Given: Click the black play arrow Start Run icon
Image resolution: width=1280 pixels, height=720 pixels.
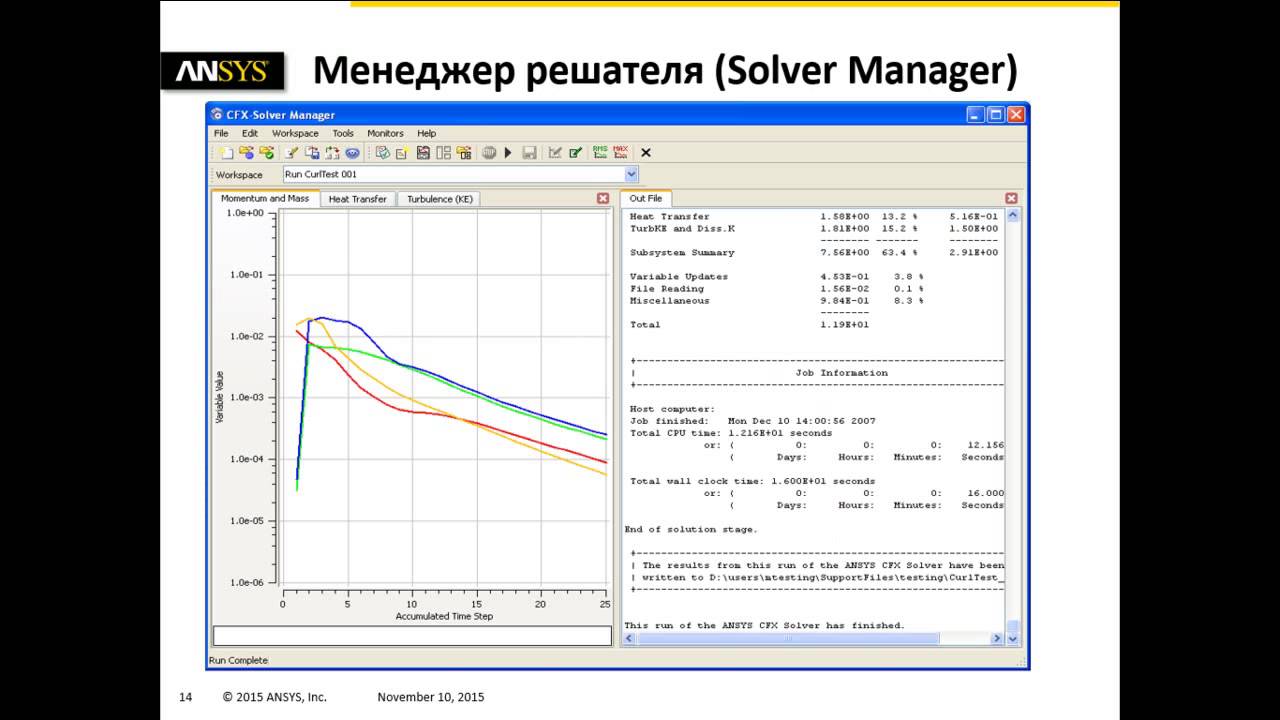Looking at the screenshot, I should pos(508,153).
